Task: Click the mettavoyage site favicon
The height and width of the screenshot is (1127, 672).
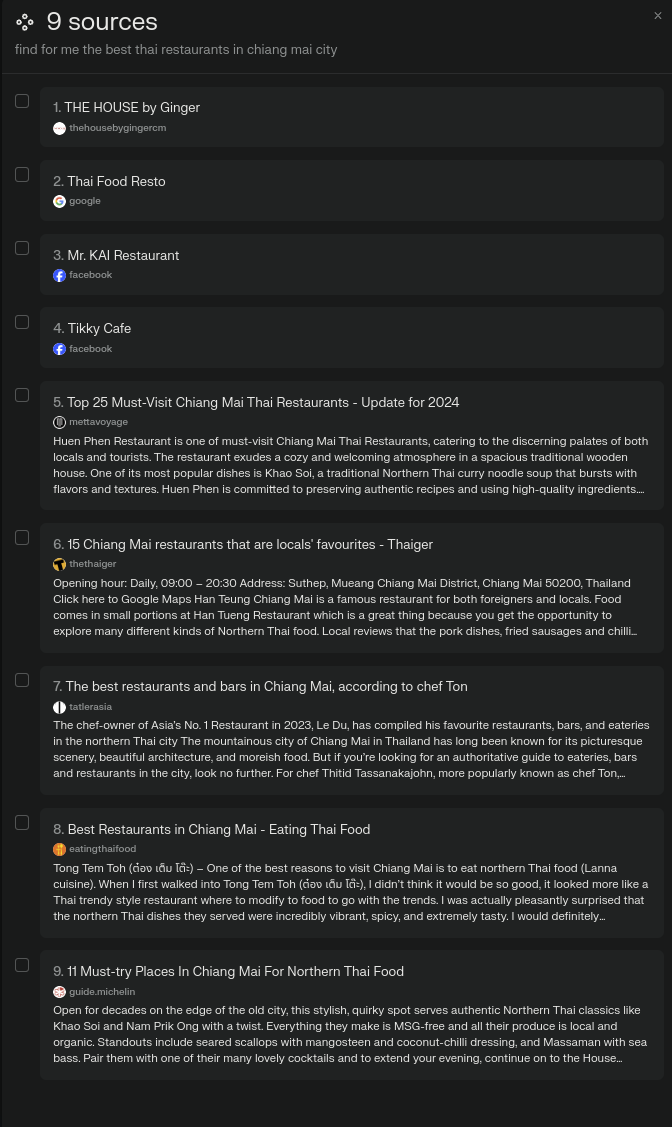Action: [x=60, y=422]
